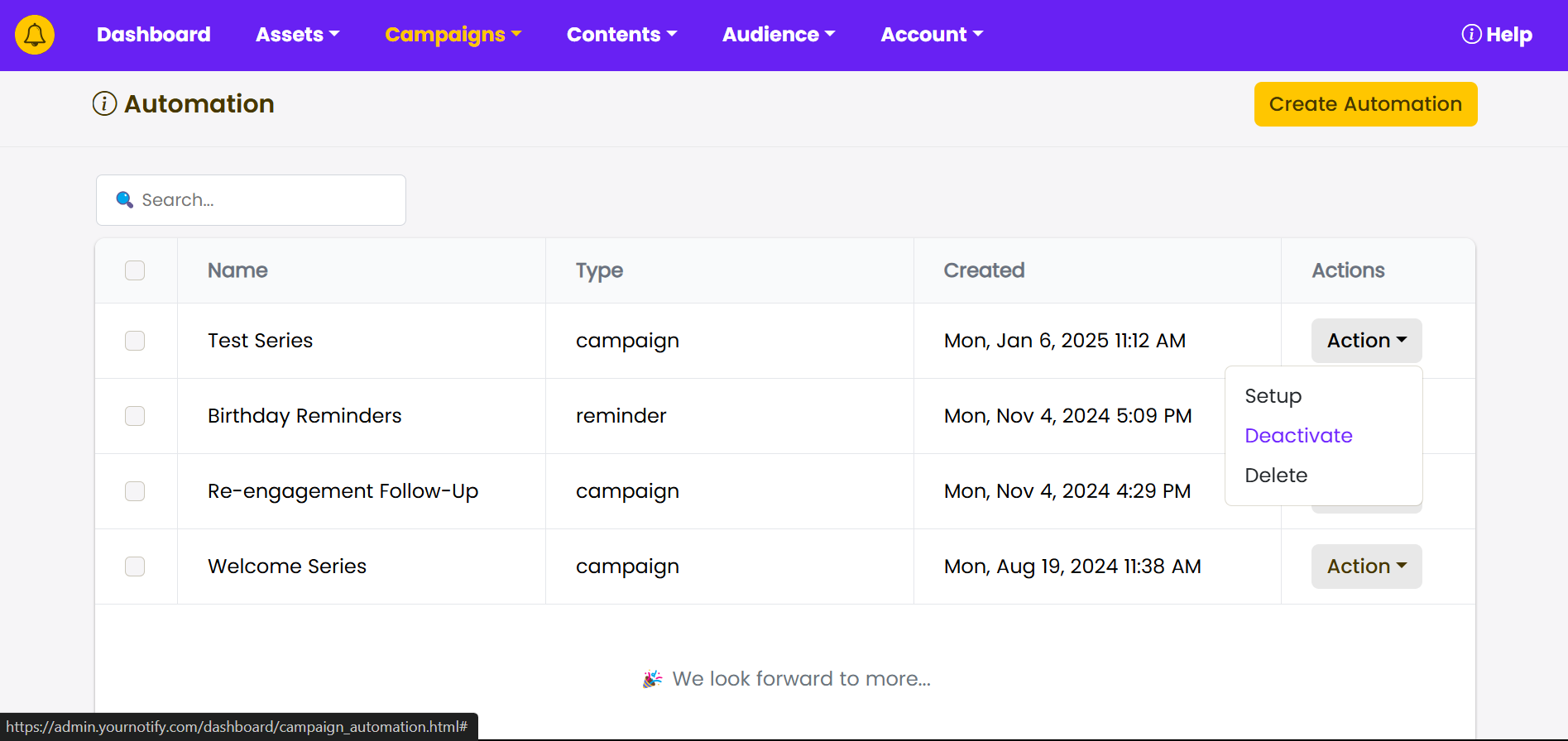Click the yellow bell logo icon

point(35,35)
